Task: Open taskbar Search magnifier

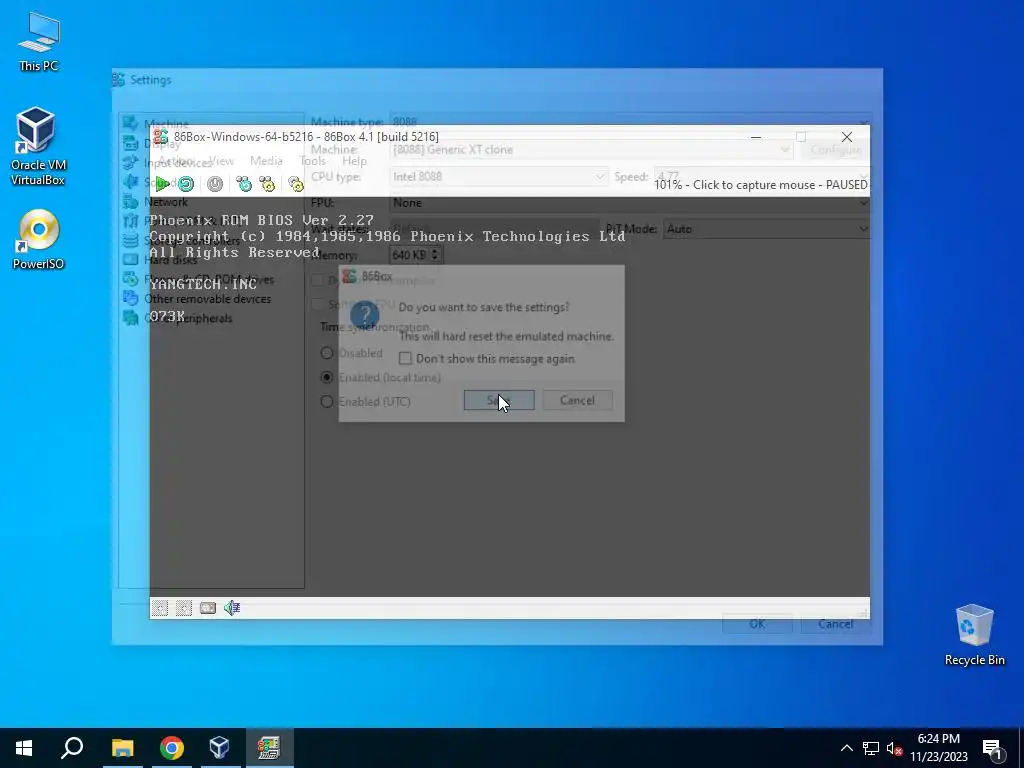Action: pyautogui.click(x=72, y=748)
